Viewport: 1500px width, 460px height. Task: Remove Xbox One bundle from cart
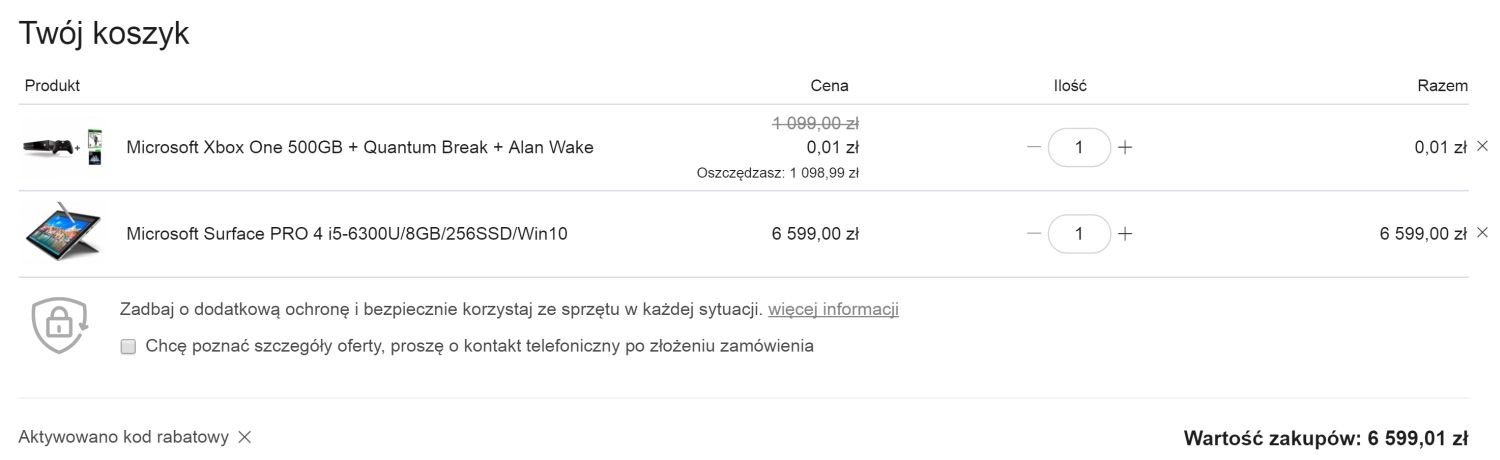1482,146
